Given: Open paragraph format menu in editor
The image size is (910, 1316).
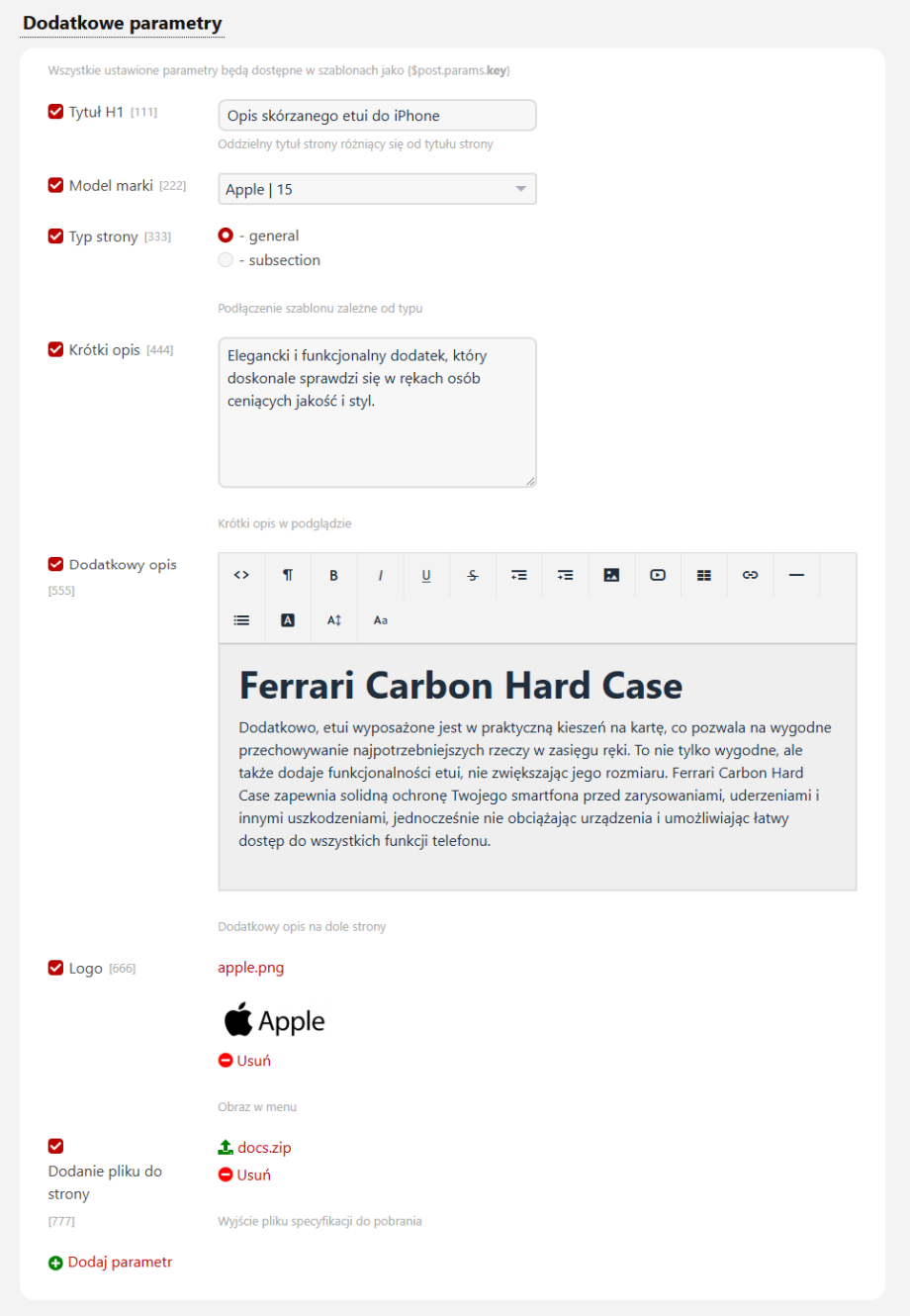Looking at the screenshot, I should point(288,575).
